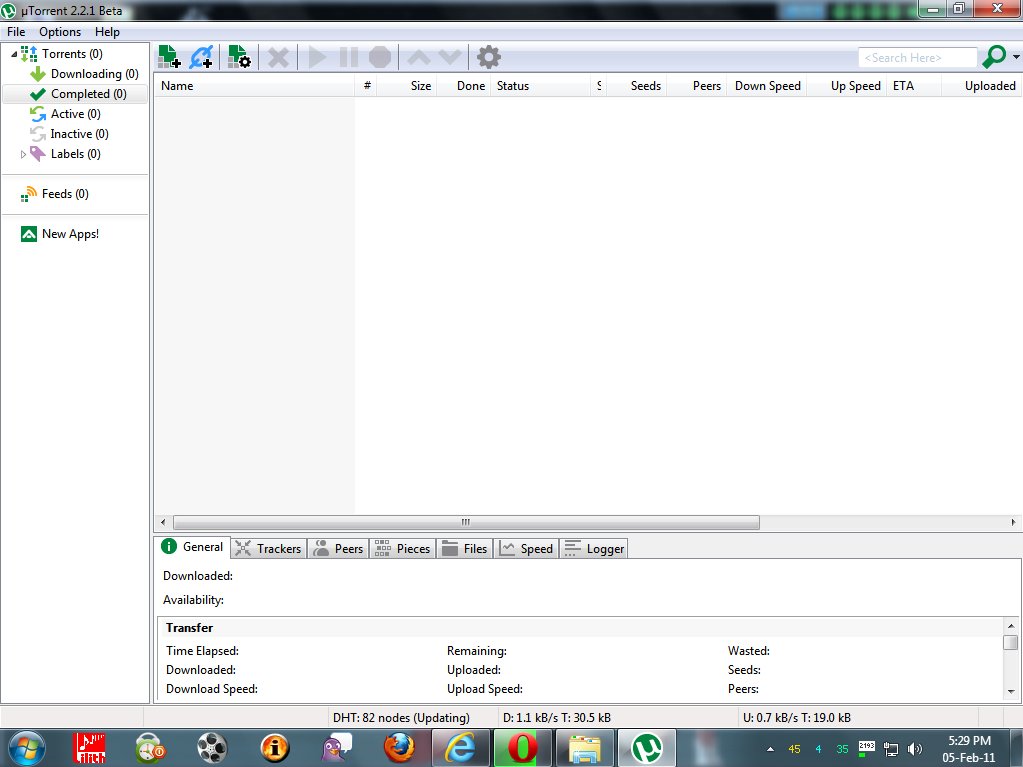Open the search engine dropdown arrow
The height and width of the screenshot is (767, 1023).
point(1016,57)
